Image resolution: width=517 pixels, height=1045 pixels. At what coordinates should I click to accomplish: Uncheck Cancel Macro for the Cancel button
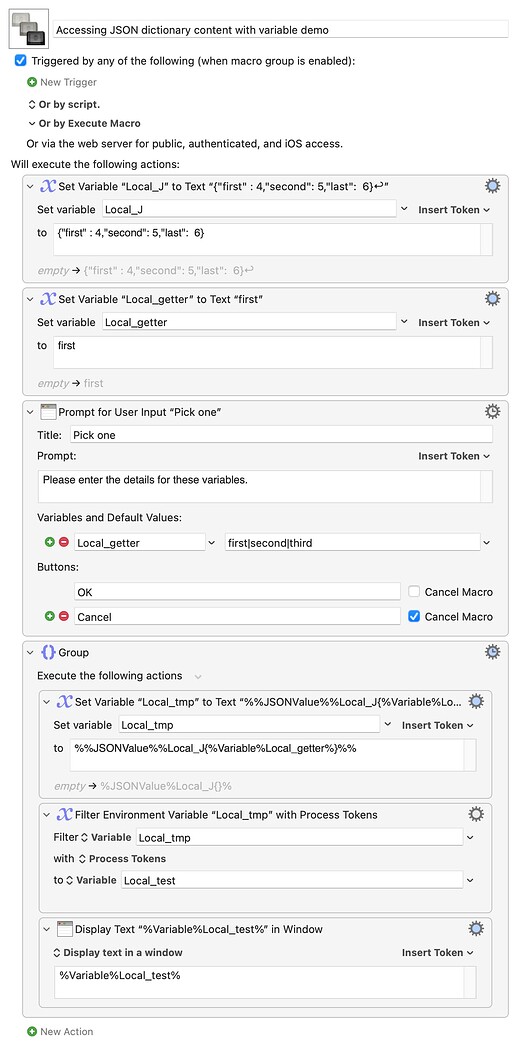pos(414,616)
